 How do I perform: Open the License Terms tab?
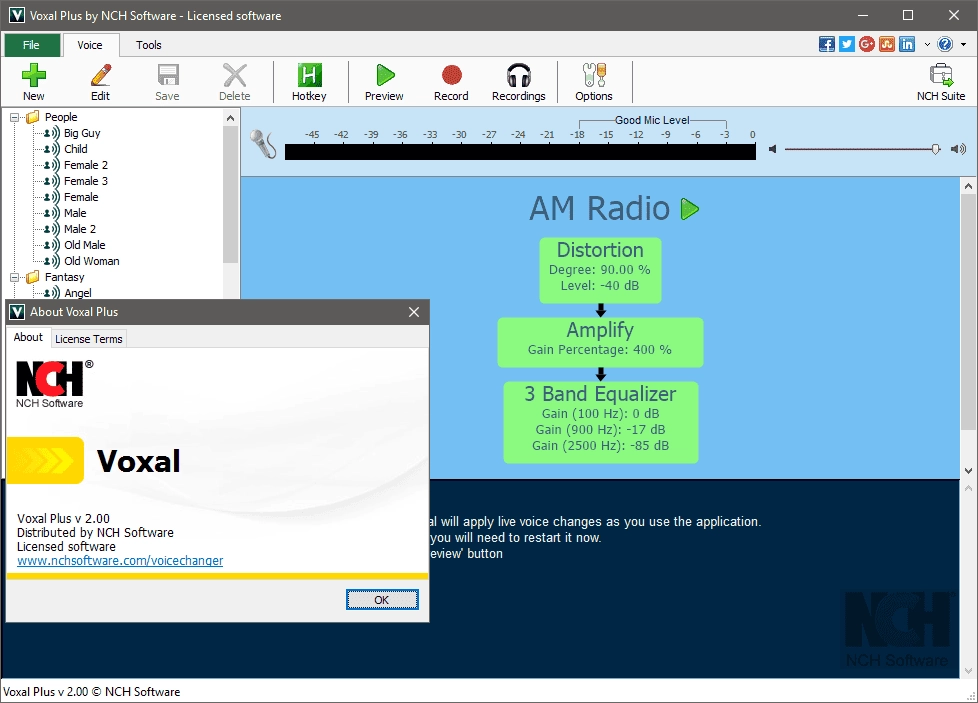[x=89, y=339]
